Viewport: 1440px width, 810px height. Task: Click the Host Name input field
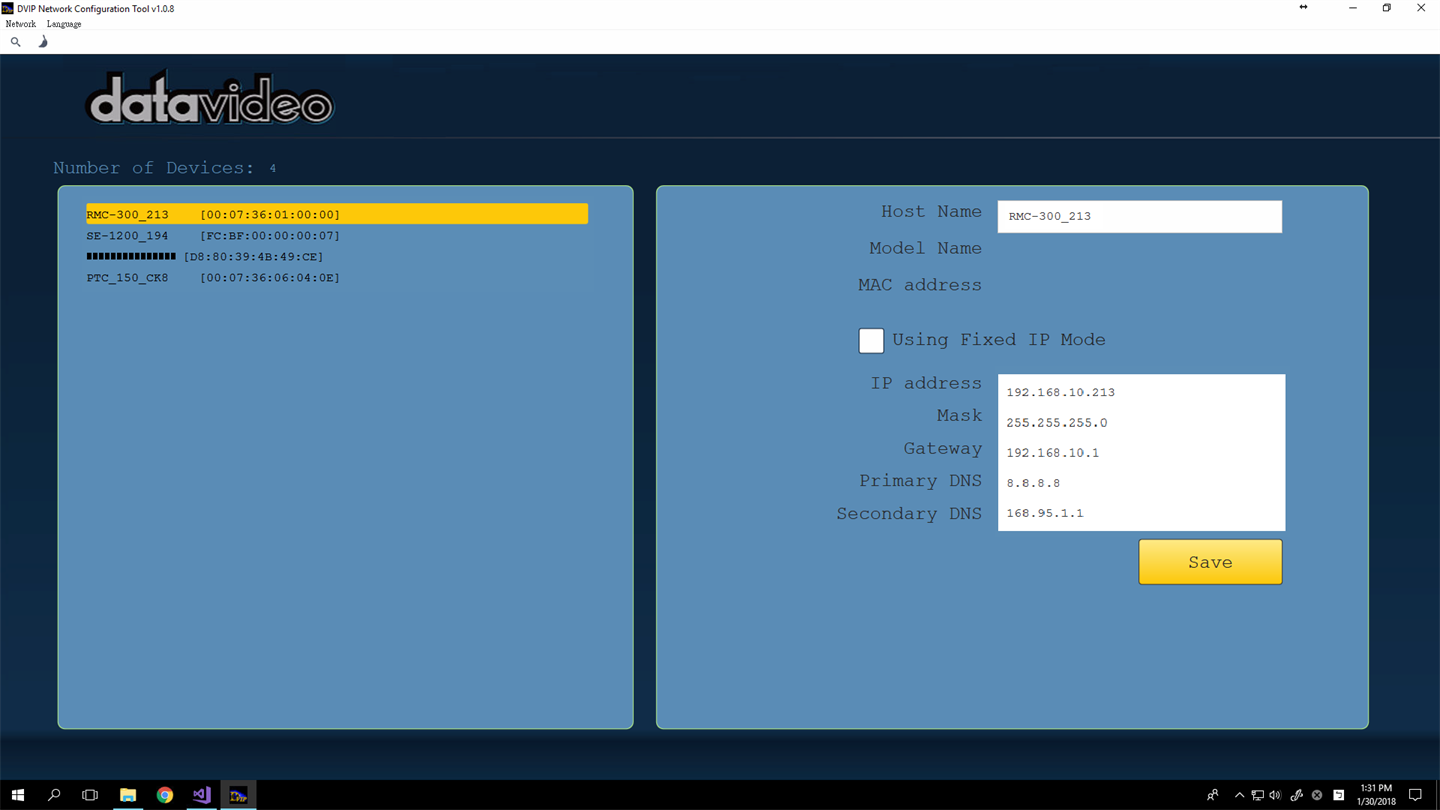click(x=1139, y=216)
